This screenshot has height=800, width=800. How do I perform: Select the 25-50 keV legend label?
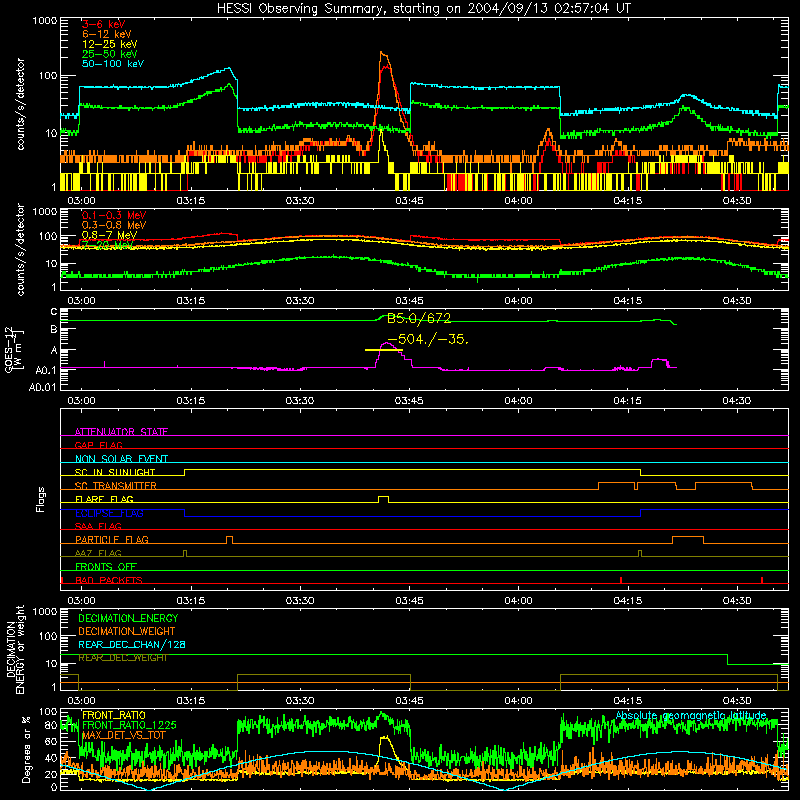click(x=109, y=54)
